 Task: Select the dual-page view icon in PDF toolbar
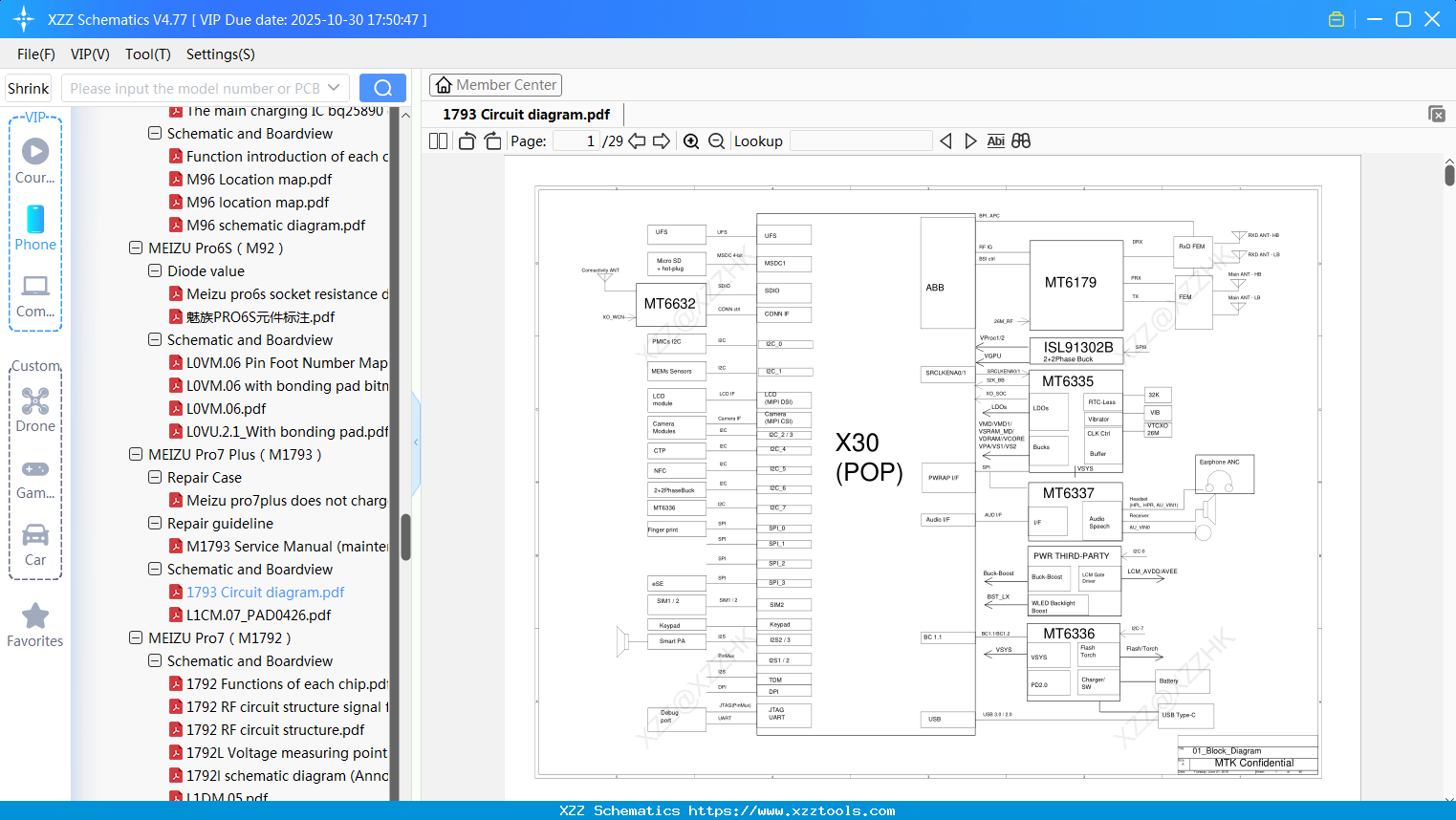[437, 140]
